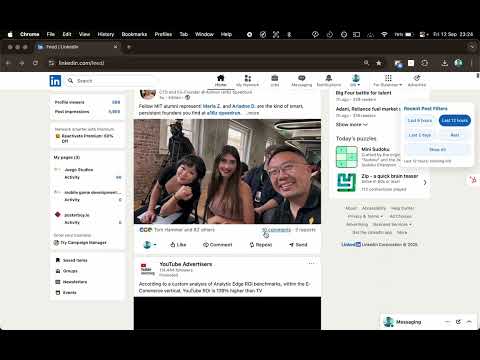
Task: Comment on the MIT alumni post
Action: pyautogui.click(x=217, y=245)
